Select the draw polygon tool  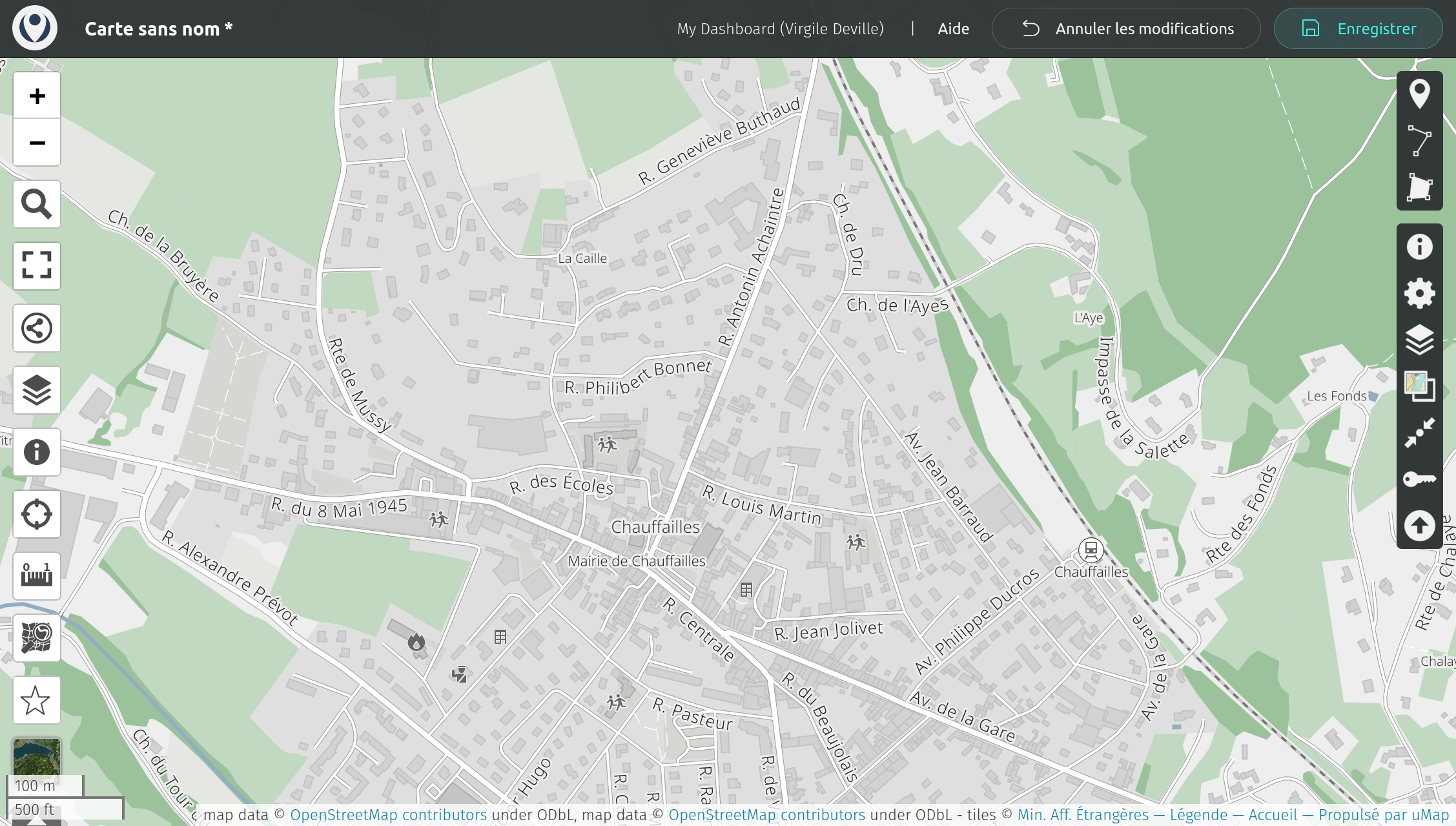pyautogui.click(x=1419, y=187)
